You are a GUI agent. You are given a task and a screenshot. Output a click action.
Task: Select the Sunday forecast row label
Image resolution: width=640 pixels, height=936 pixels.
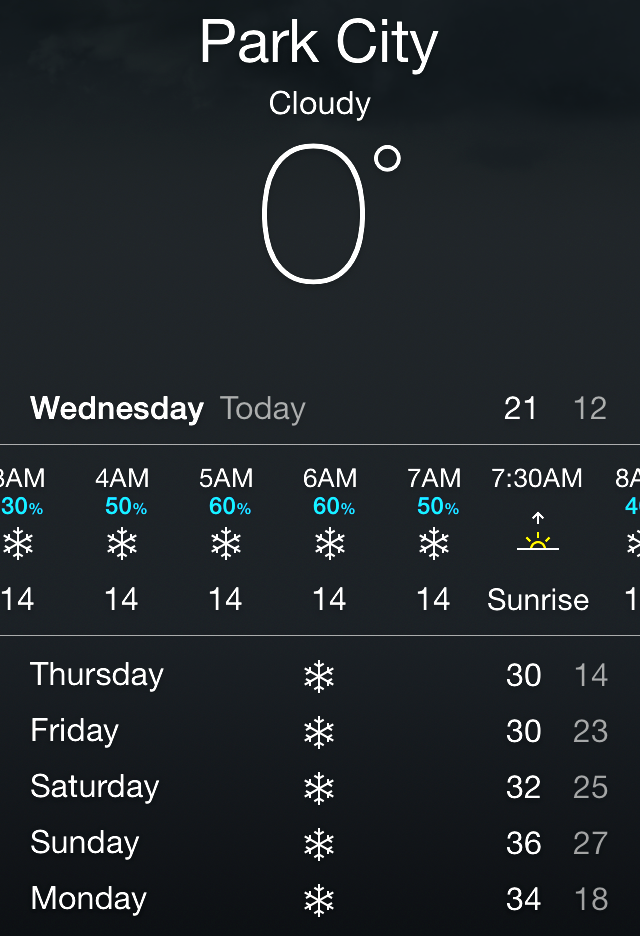(85, 843)
